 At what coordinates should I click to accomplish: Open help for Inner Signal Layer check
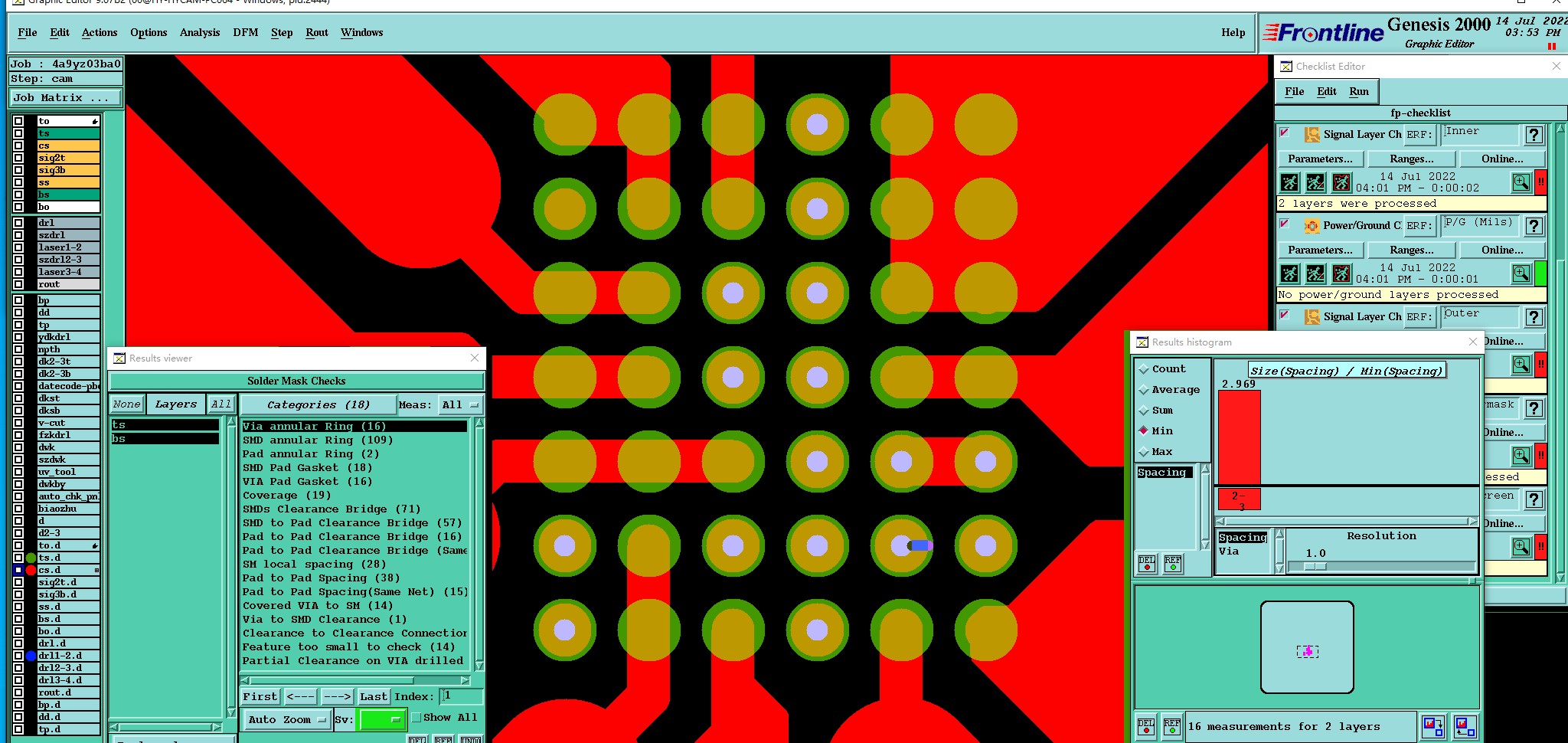coord(1534,135)
